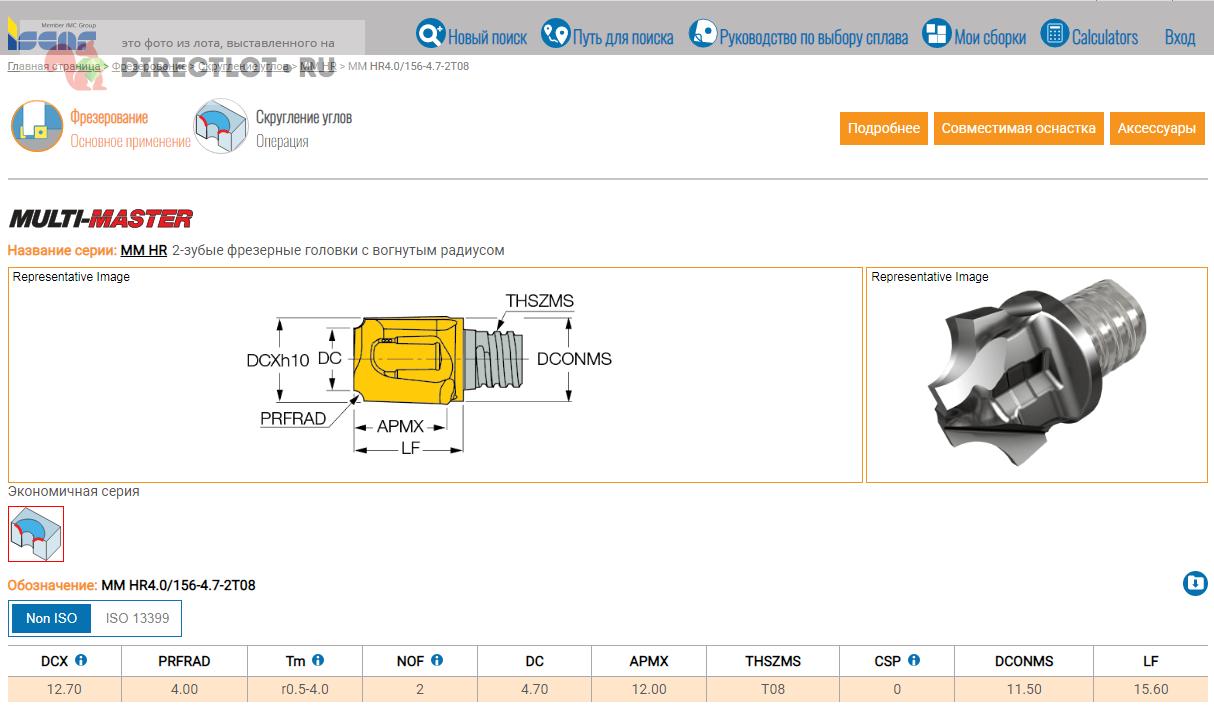Click the designation MM HR4.0/156-4.7-2T08 text
Viewport: 1214px width, 712px height.
(x=178, y=585)
